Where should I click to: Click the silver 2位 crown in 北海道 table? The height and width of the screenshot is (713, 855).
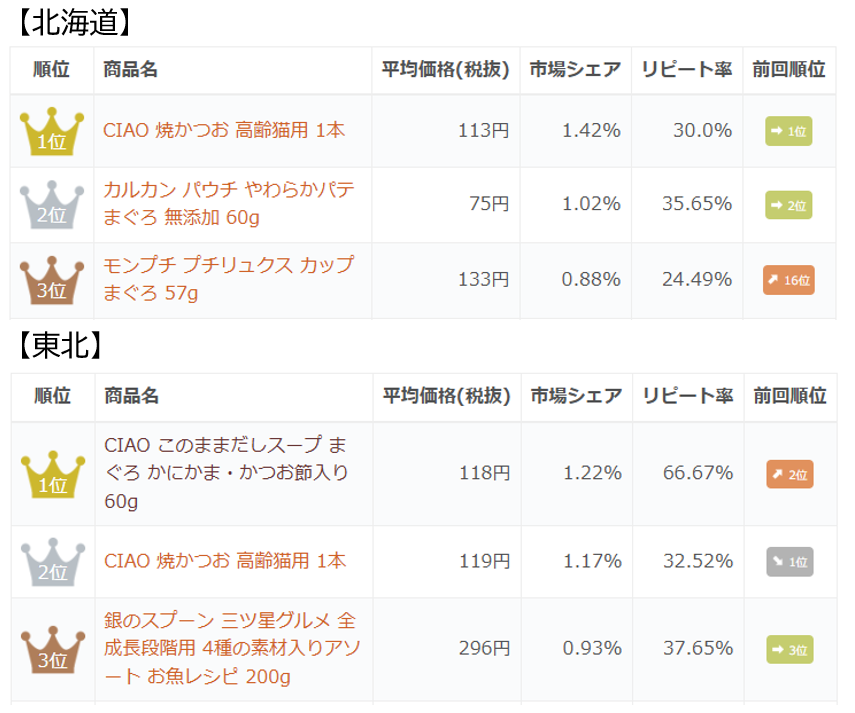(x=52, y=205)
